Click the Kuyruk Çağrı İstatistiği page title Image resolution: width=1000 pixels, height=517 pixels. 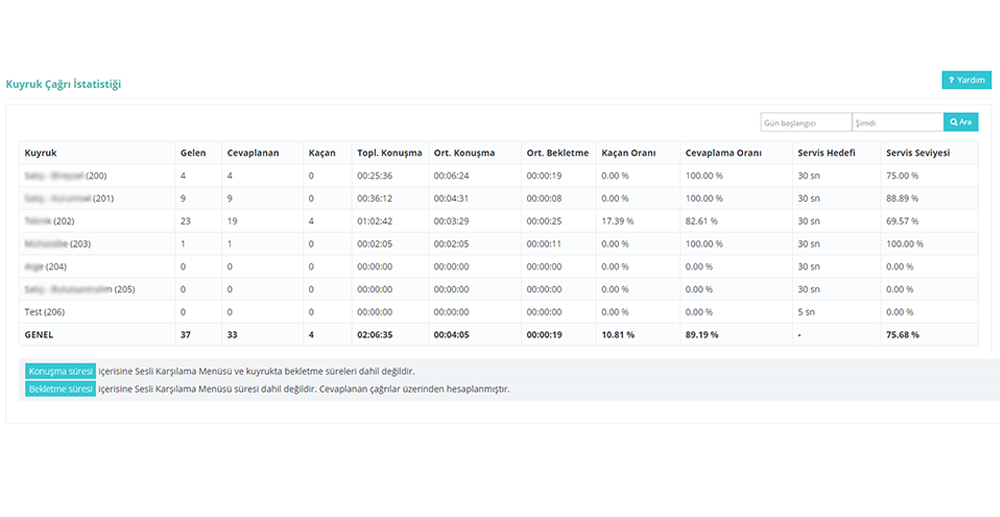(x=63, y=85)
